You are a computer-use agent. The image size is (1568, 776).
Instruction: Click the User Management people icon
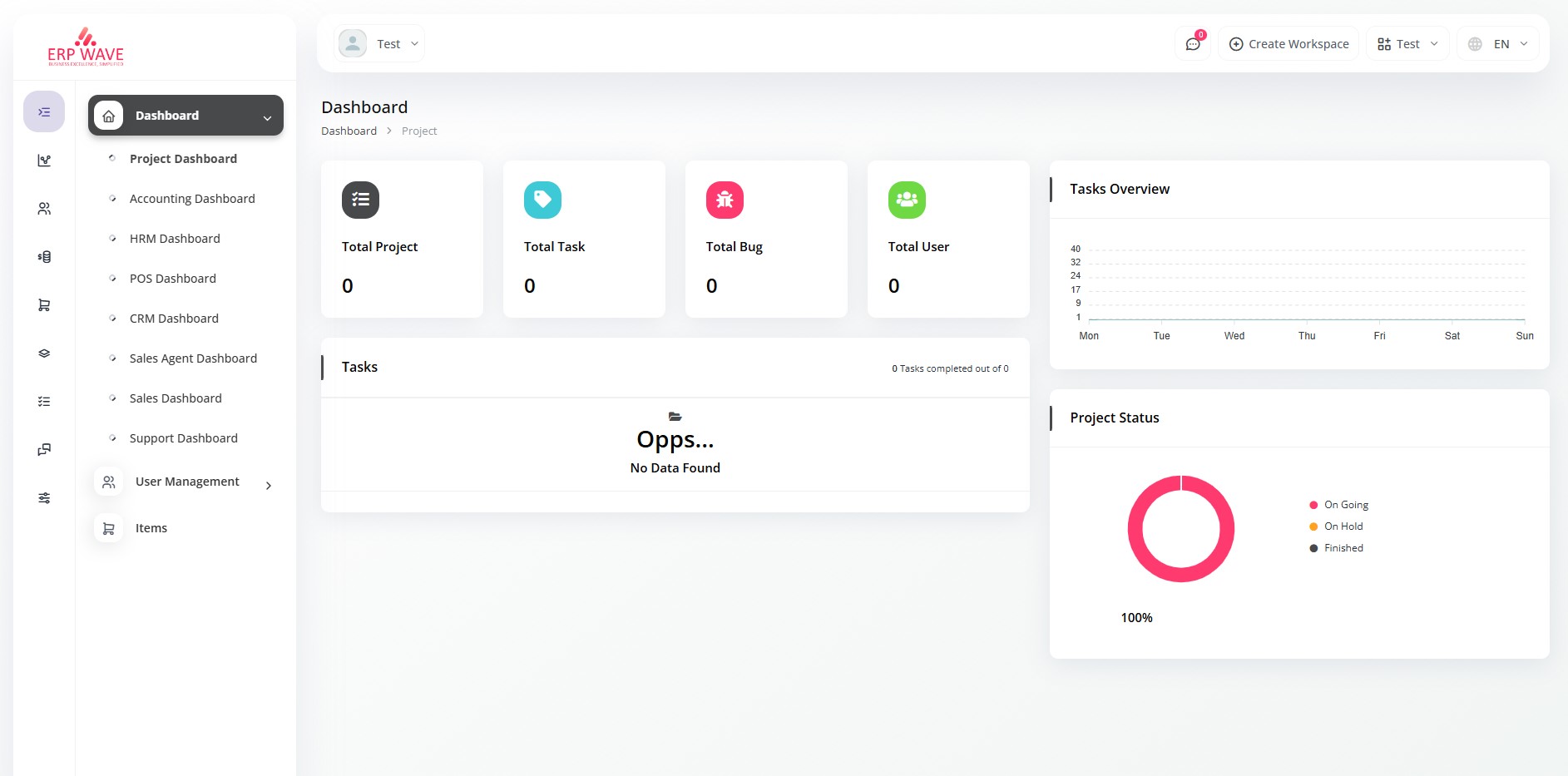108,482
